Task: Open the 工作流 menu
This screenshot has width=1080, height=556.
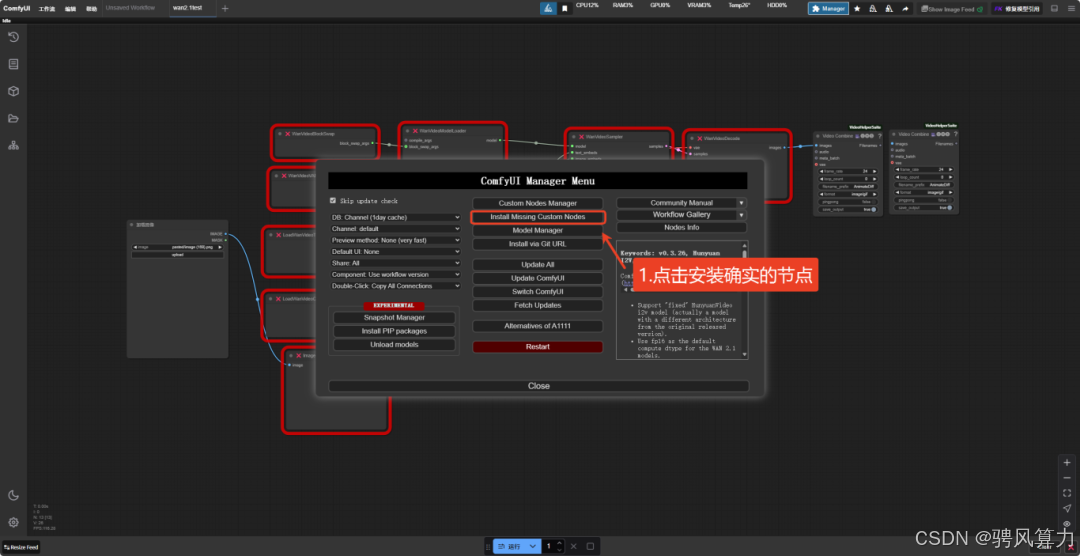Action: point(47,8)
